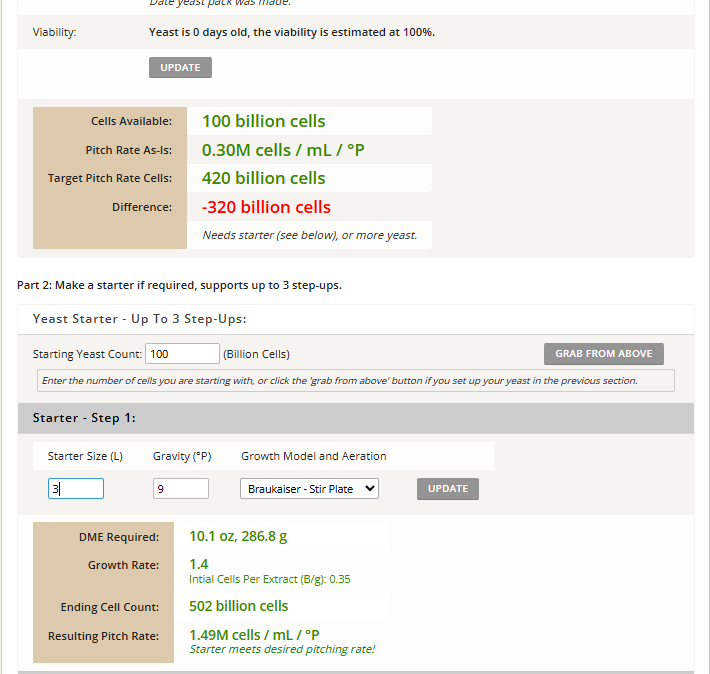Open the Growth Model and Aeration dropdown

309,489
